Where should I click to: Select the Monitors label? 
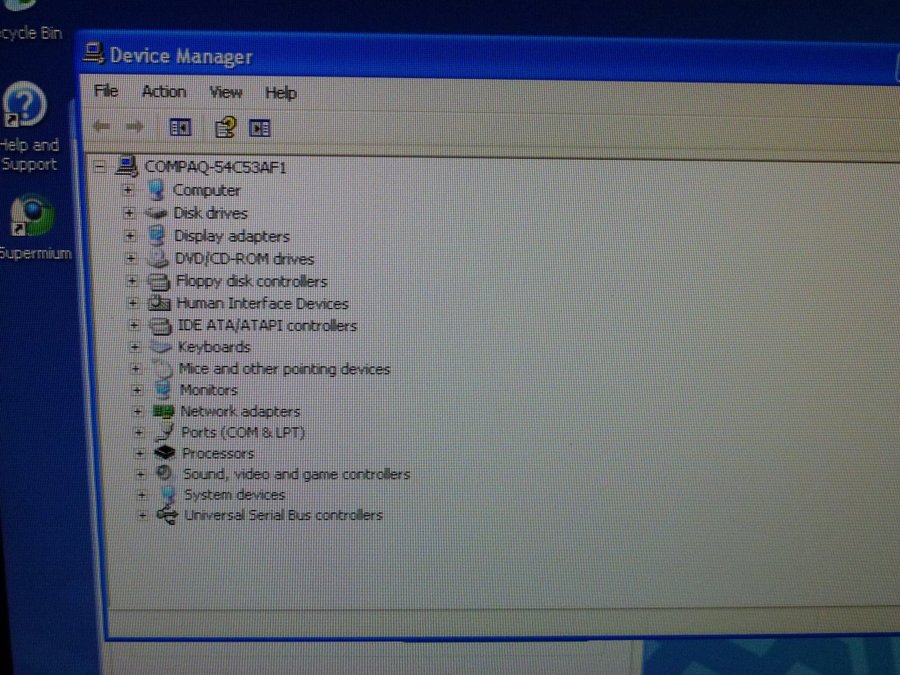coord(209,390)
